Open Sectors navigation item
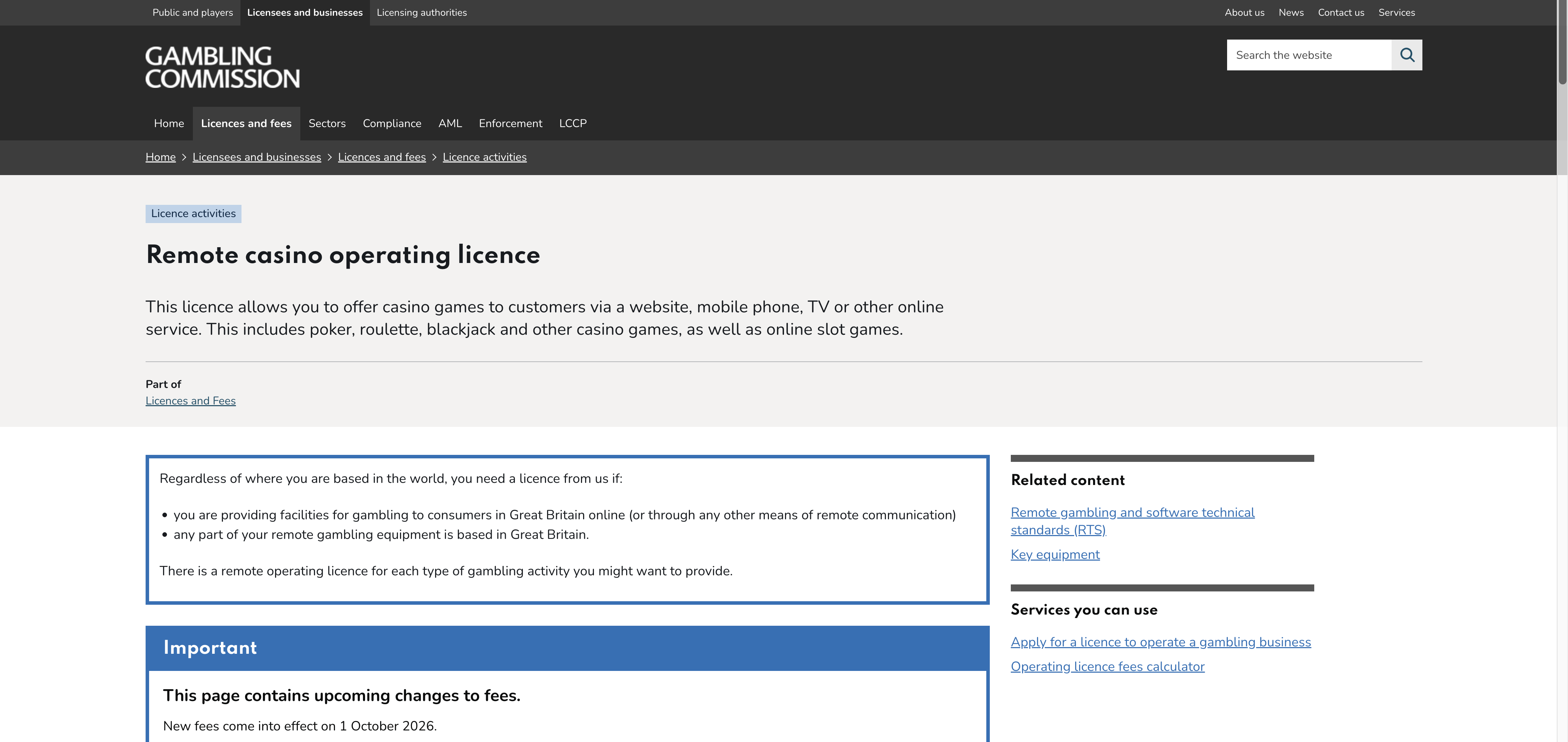Image resolution: width=1568 pixels, height=742 pixels. click(x=327, y=123)
